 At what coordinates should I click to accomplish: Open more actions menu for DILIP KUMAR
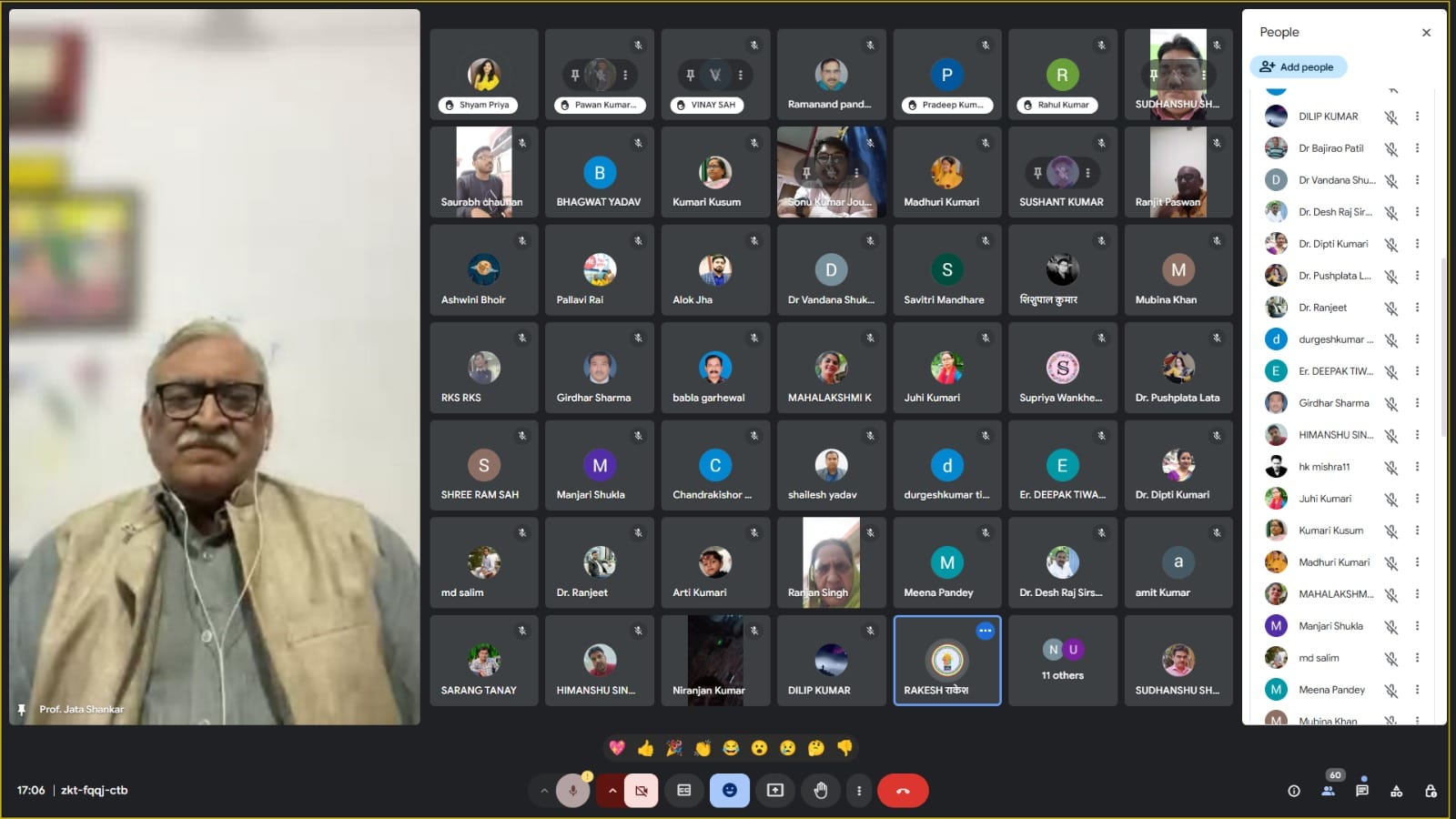point(1417,116)
